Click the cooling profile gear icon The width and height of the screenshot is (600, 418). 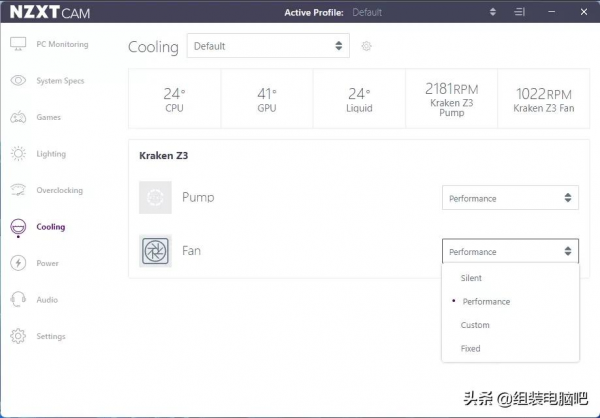pyautogui.click(x=366, y=46)
